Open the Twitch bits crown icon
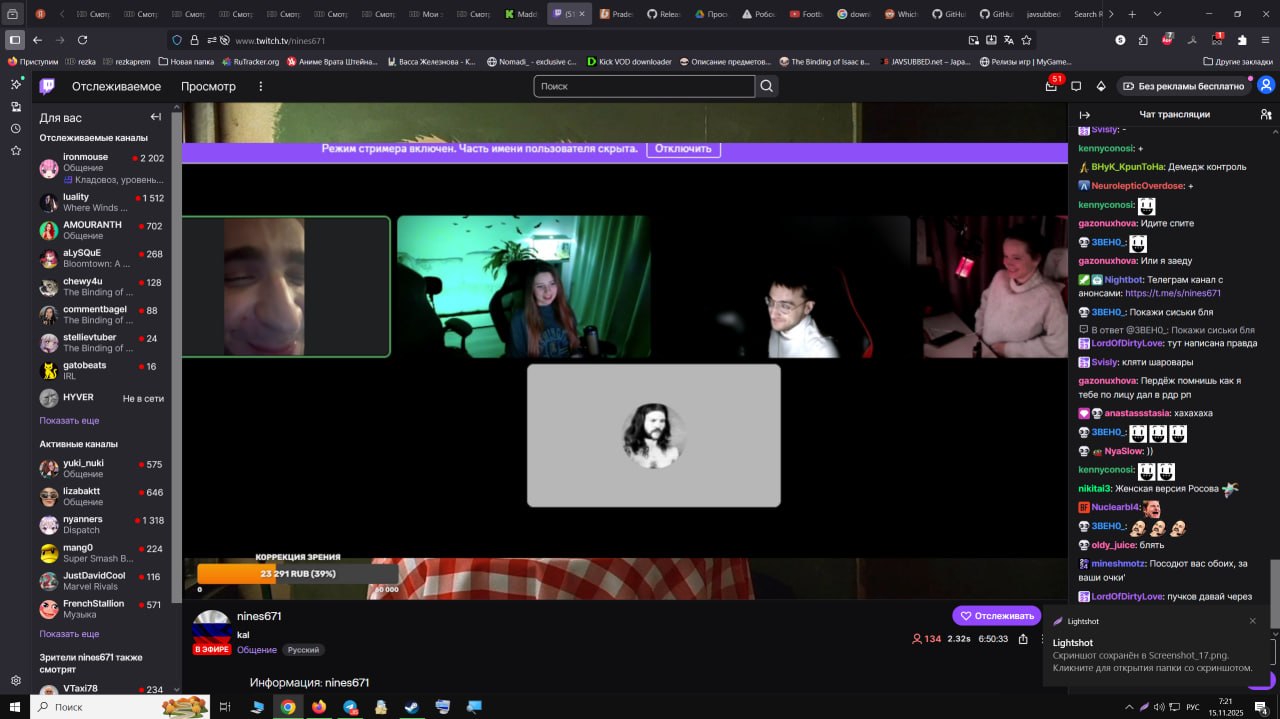 coord(1101,86)
